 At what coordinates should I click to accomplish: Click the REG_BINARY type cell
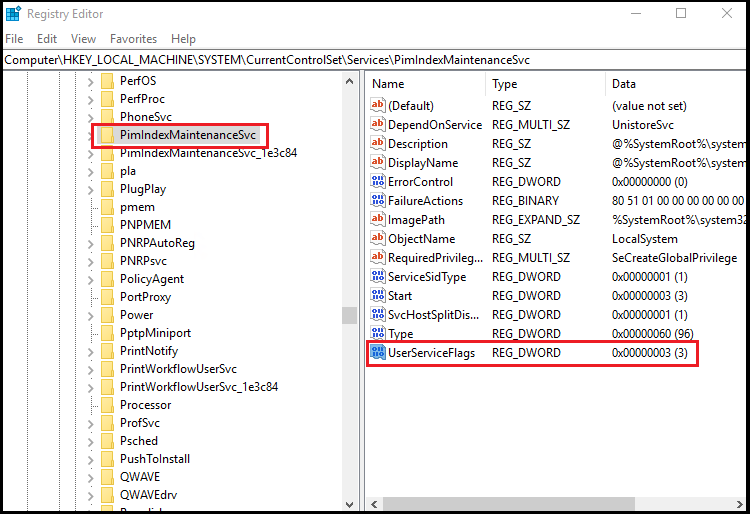[526, 201]
